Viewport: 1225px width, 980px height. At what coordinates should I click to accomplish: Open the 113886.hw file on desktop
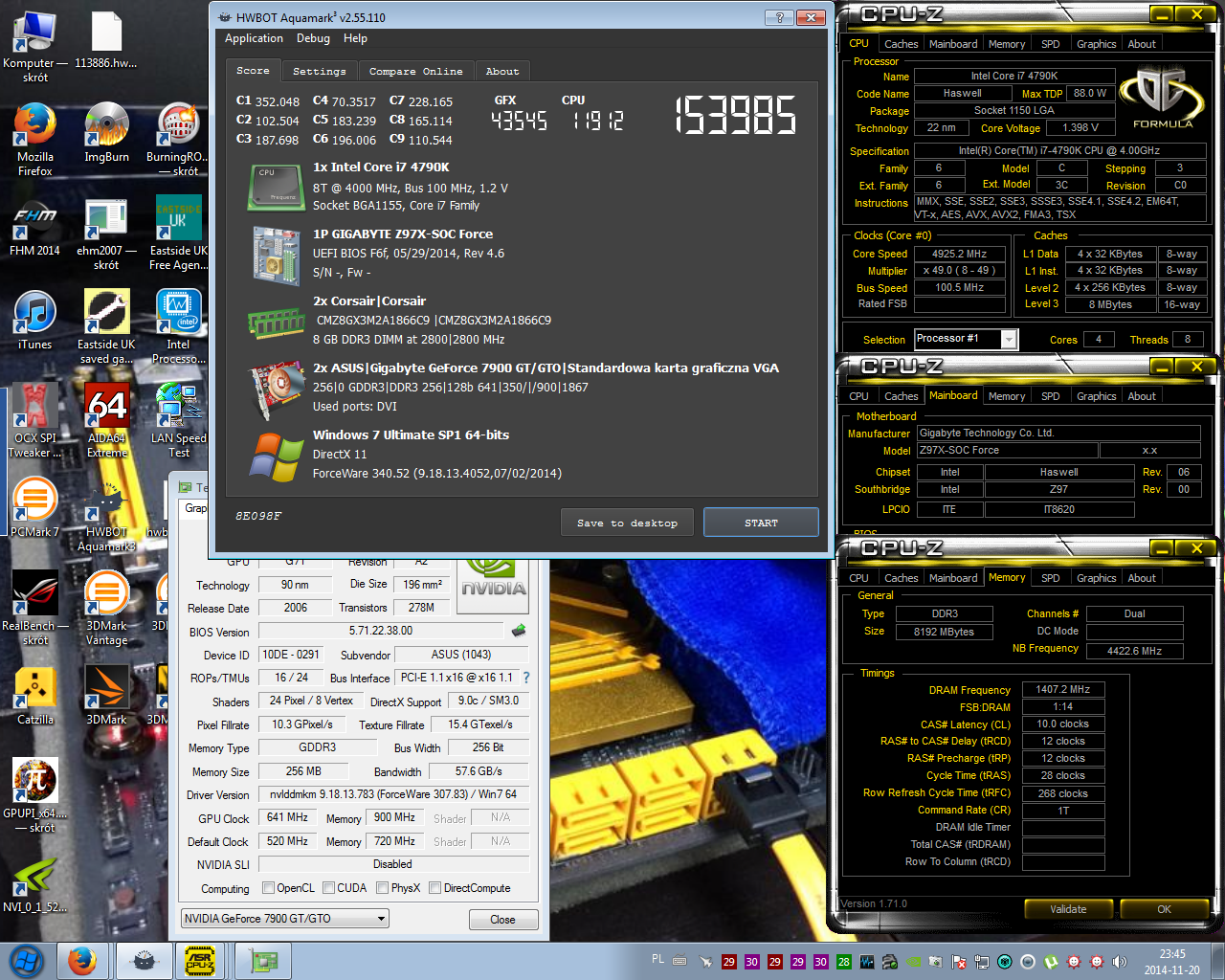106,39
